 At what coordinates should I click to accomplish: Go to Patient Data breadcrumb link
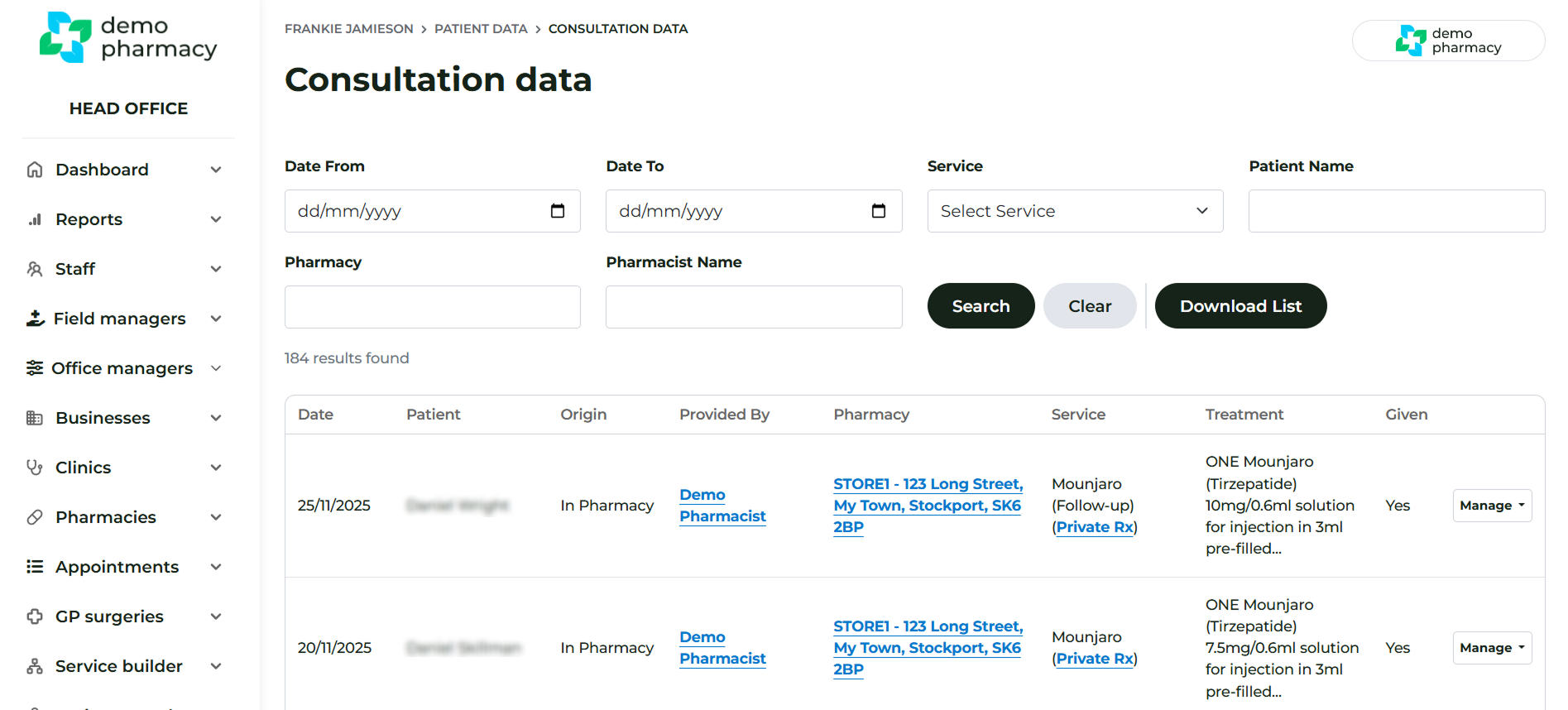tap(481, 29)
